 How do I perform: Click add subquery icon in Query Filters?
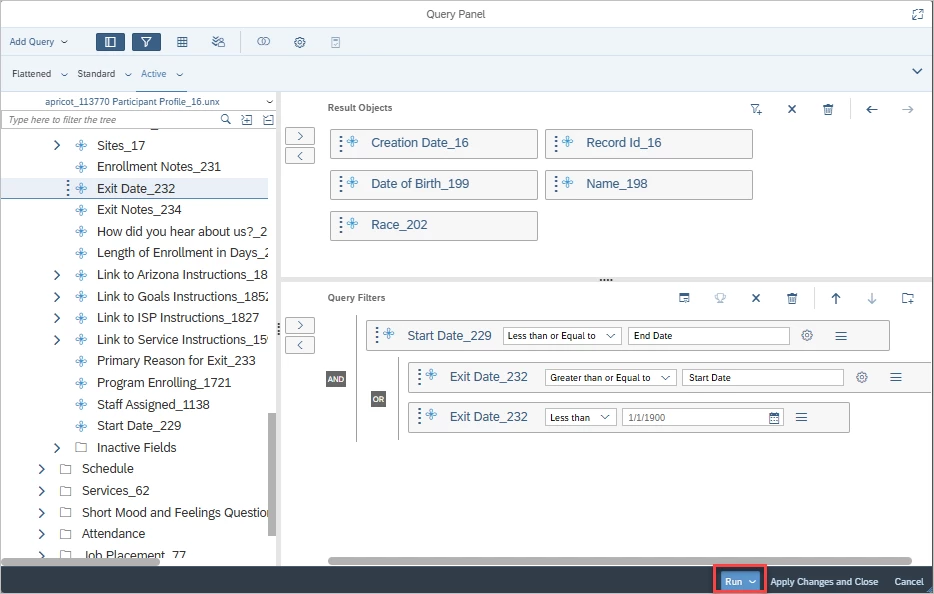(x=684, y=298)
